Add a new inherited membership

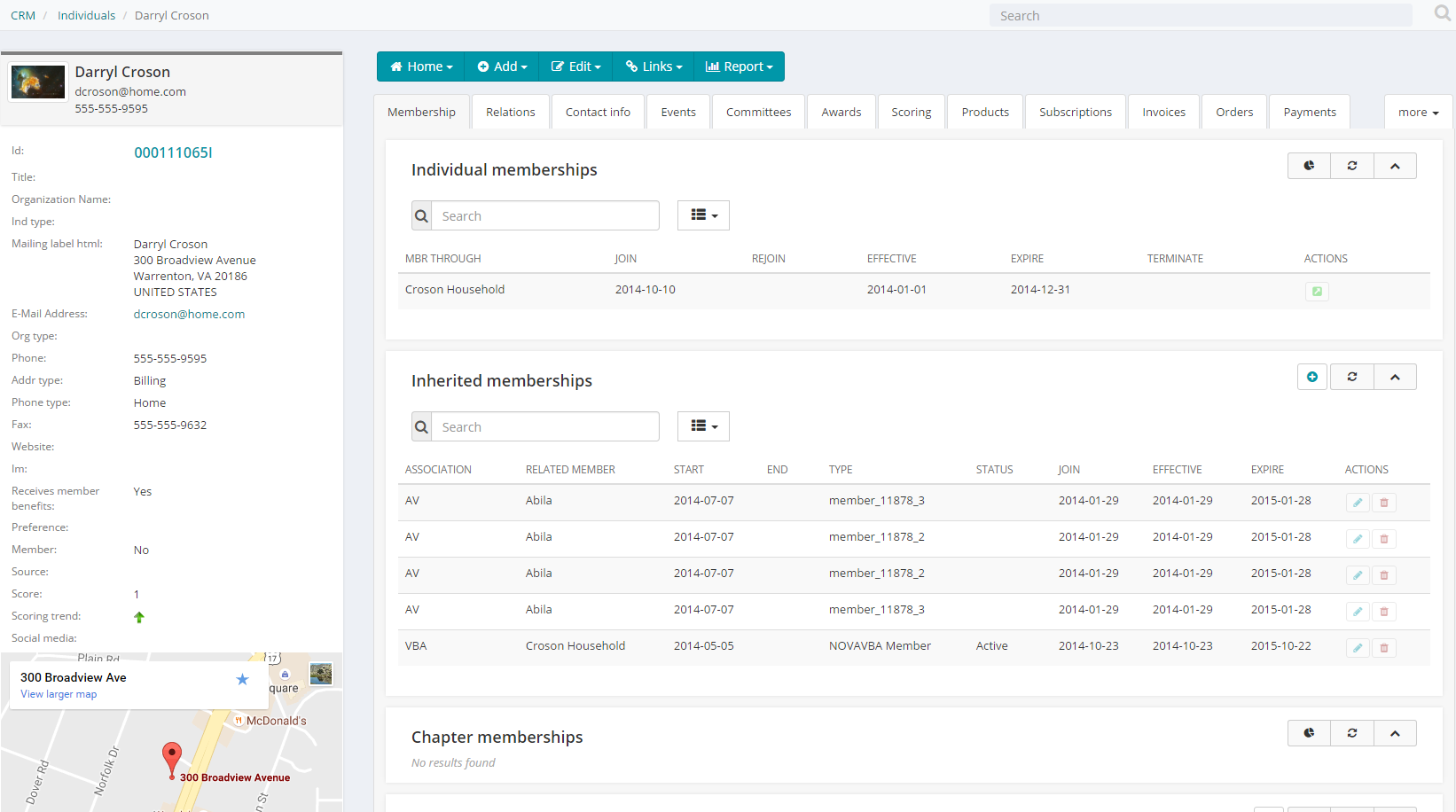tap(1311, 376)
